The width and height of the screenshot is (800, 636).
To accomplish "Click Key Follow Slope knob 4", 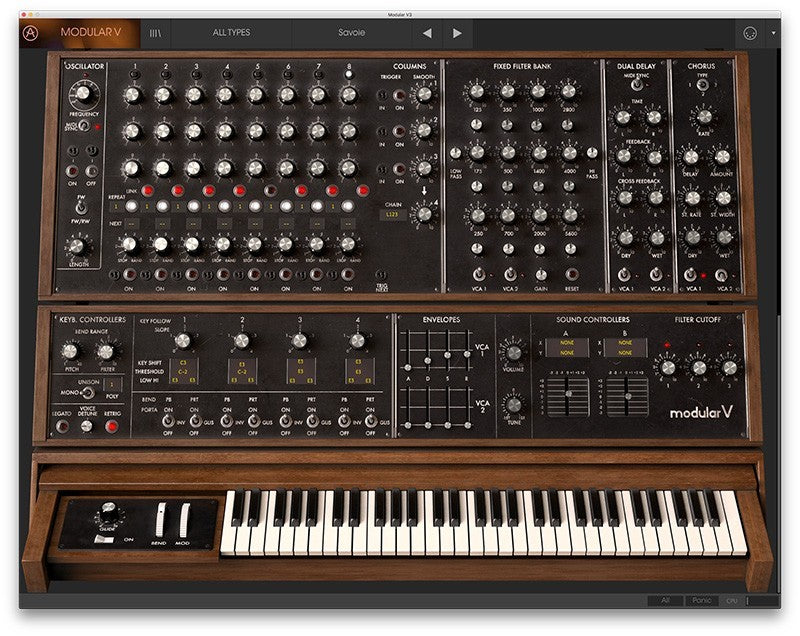I will tap(358, 340).
